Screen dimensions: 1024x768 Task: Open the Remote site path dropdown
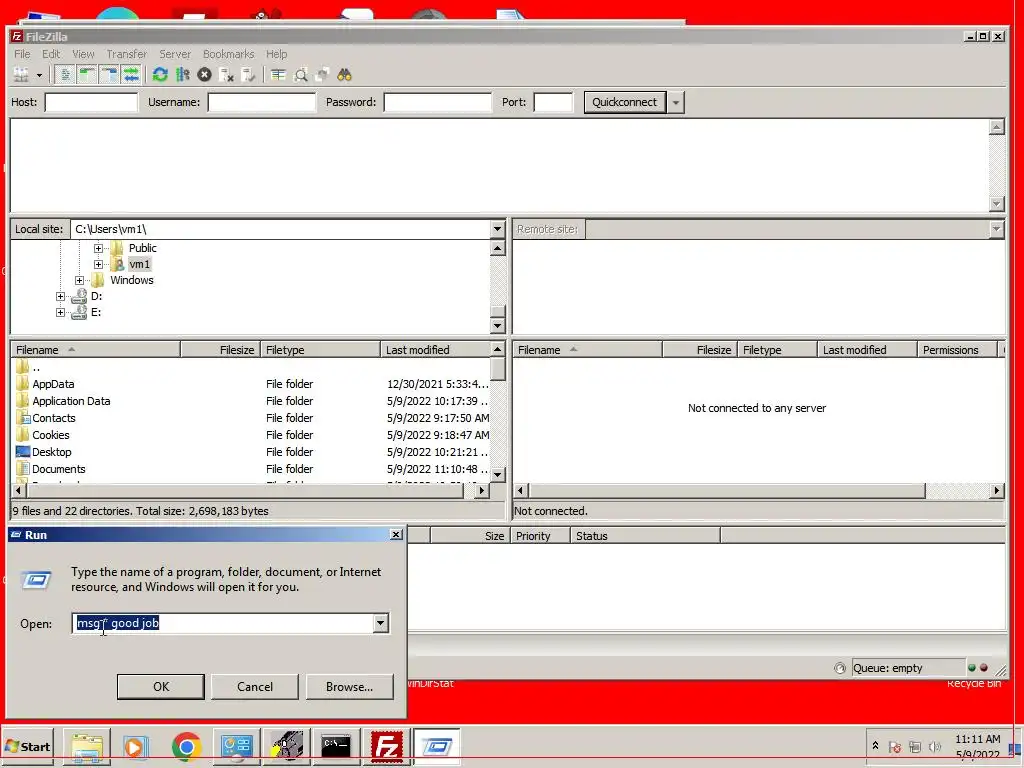tap(997, 229)
